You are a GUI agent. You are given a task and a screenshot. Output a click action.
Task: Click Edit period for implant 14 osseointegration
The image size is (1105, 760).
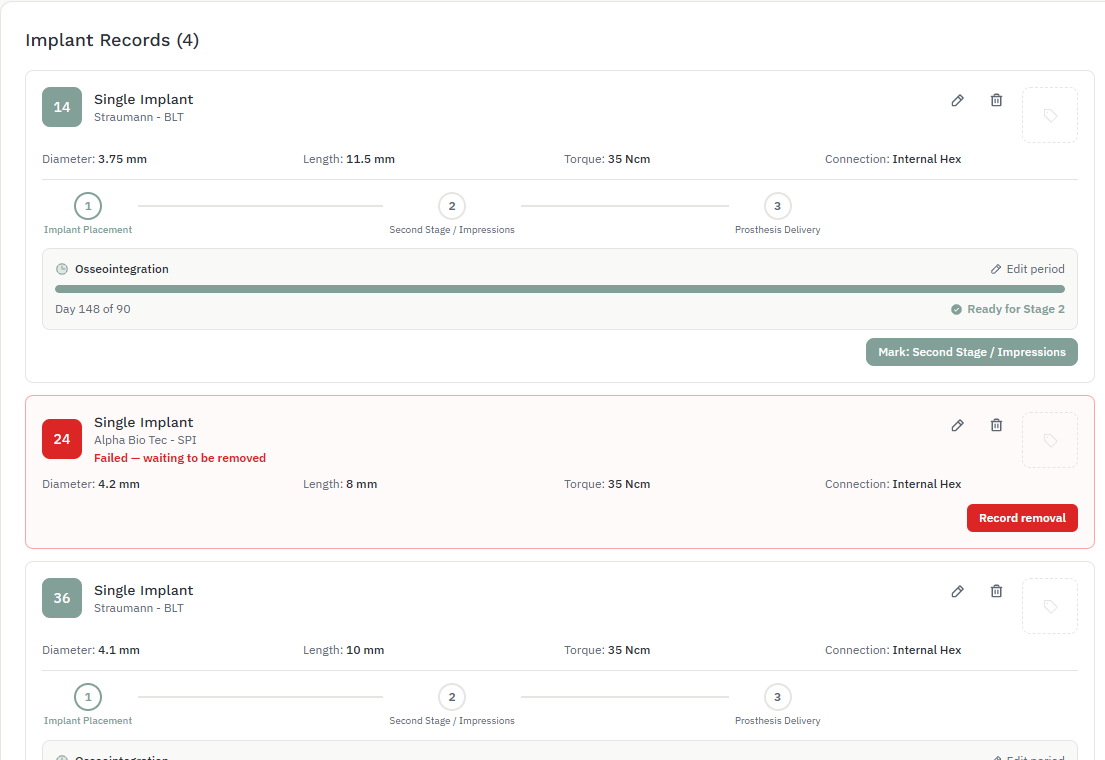click(1027, 269)
